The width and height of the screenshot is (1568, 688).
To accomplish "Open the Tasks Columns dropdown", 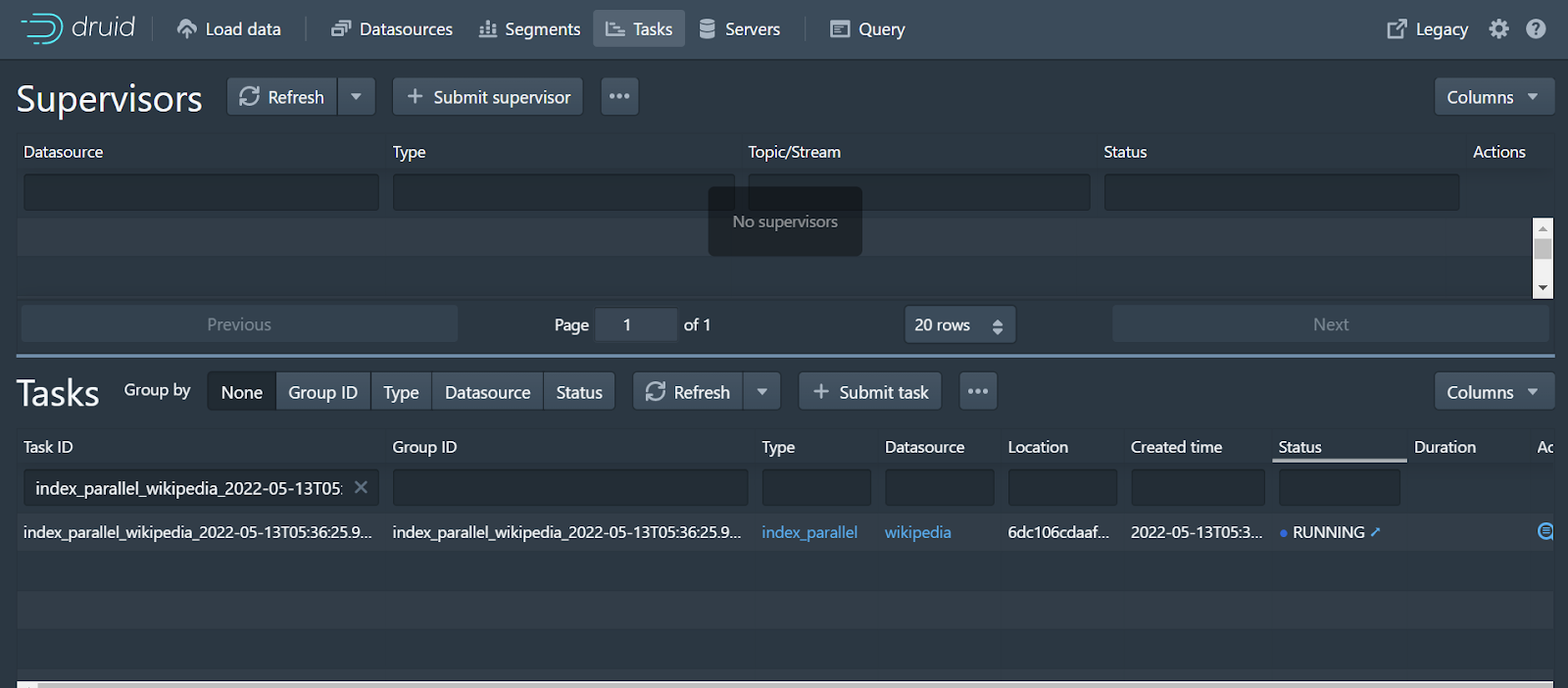I will pos(1493,392).
